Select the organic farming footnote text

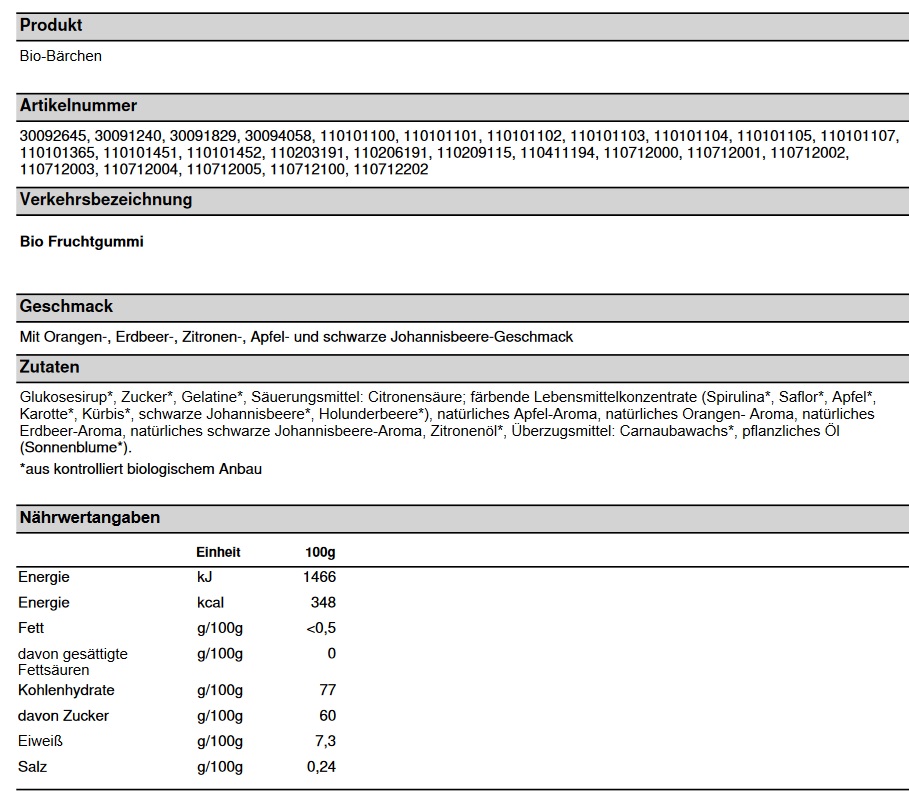(x=140, y=468)
